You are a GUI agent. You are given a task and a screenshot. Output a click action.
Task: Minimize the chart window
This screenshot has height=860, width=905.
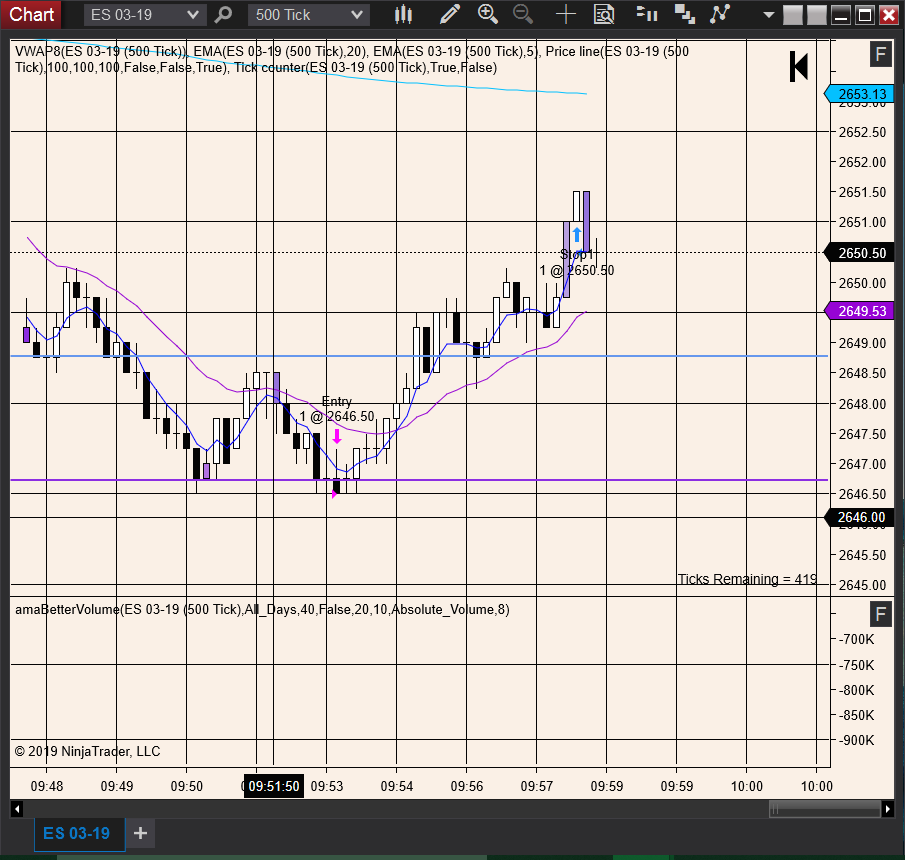tap(841, 14)
